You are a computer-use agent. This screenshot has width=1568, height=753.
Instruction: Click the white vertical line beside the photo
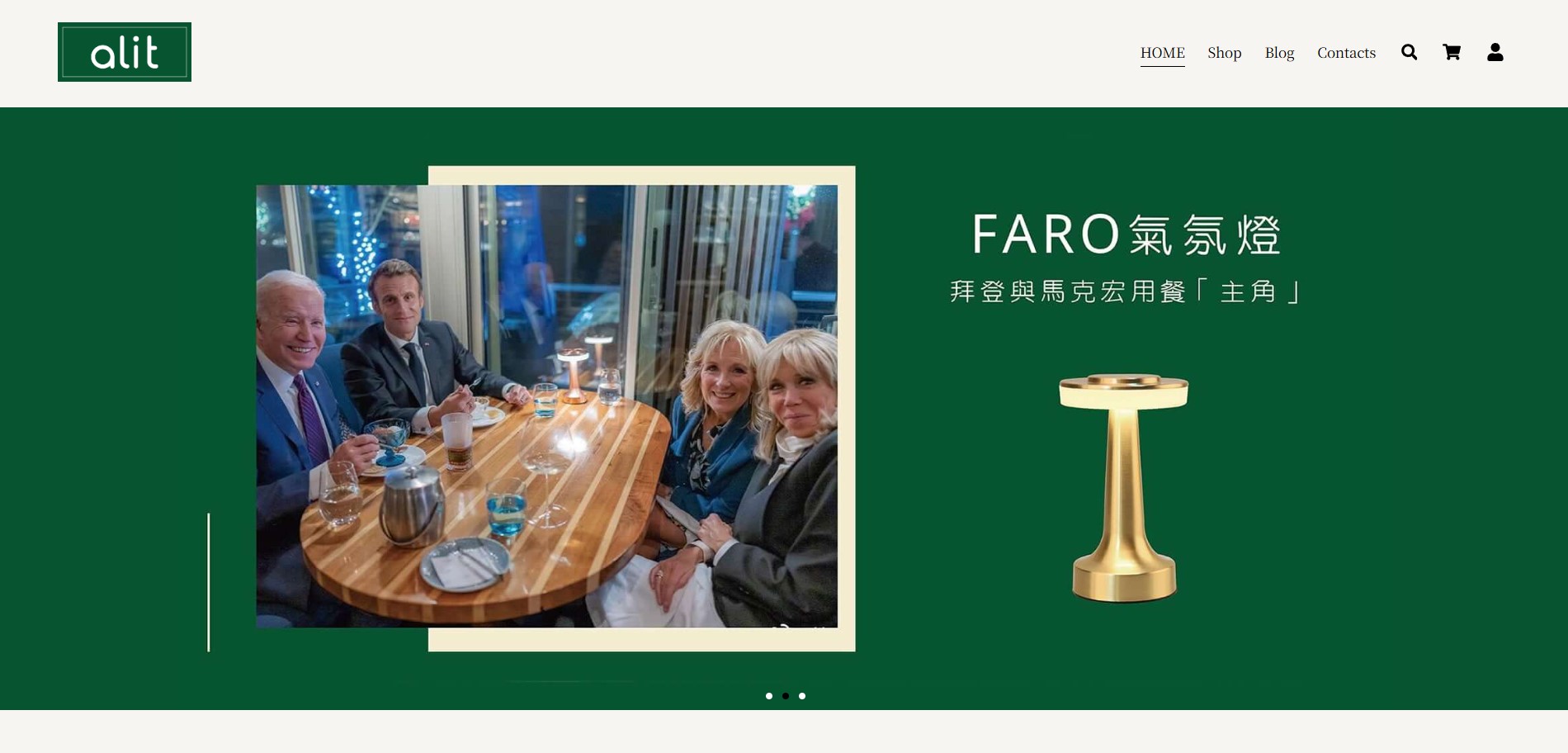tap(208, 582)
